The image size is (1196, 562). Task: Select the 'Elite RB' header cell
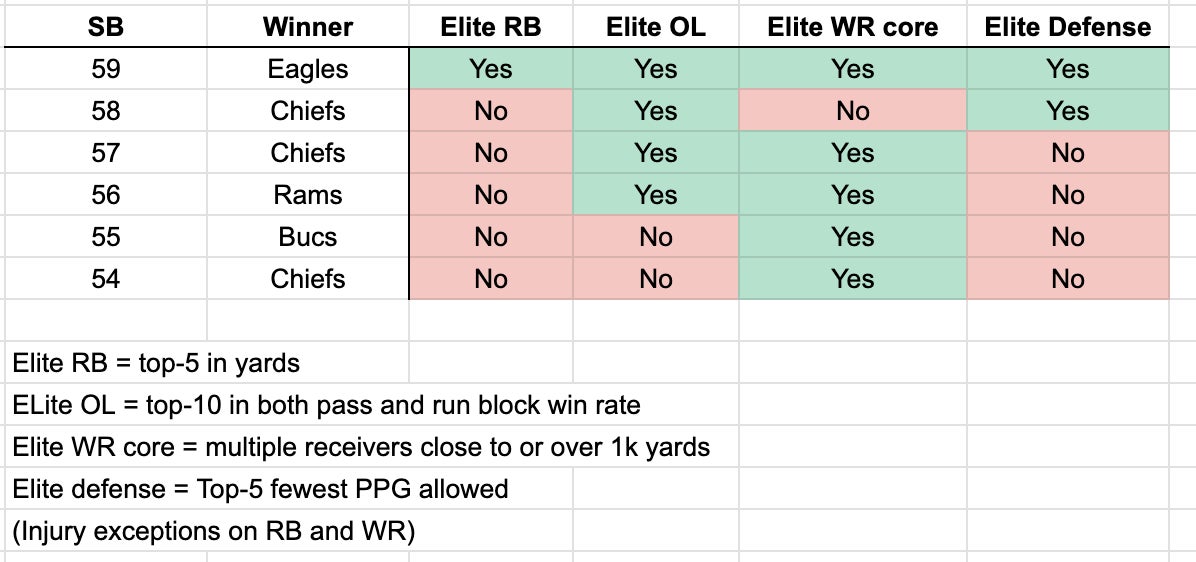(490, 27)
